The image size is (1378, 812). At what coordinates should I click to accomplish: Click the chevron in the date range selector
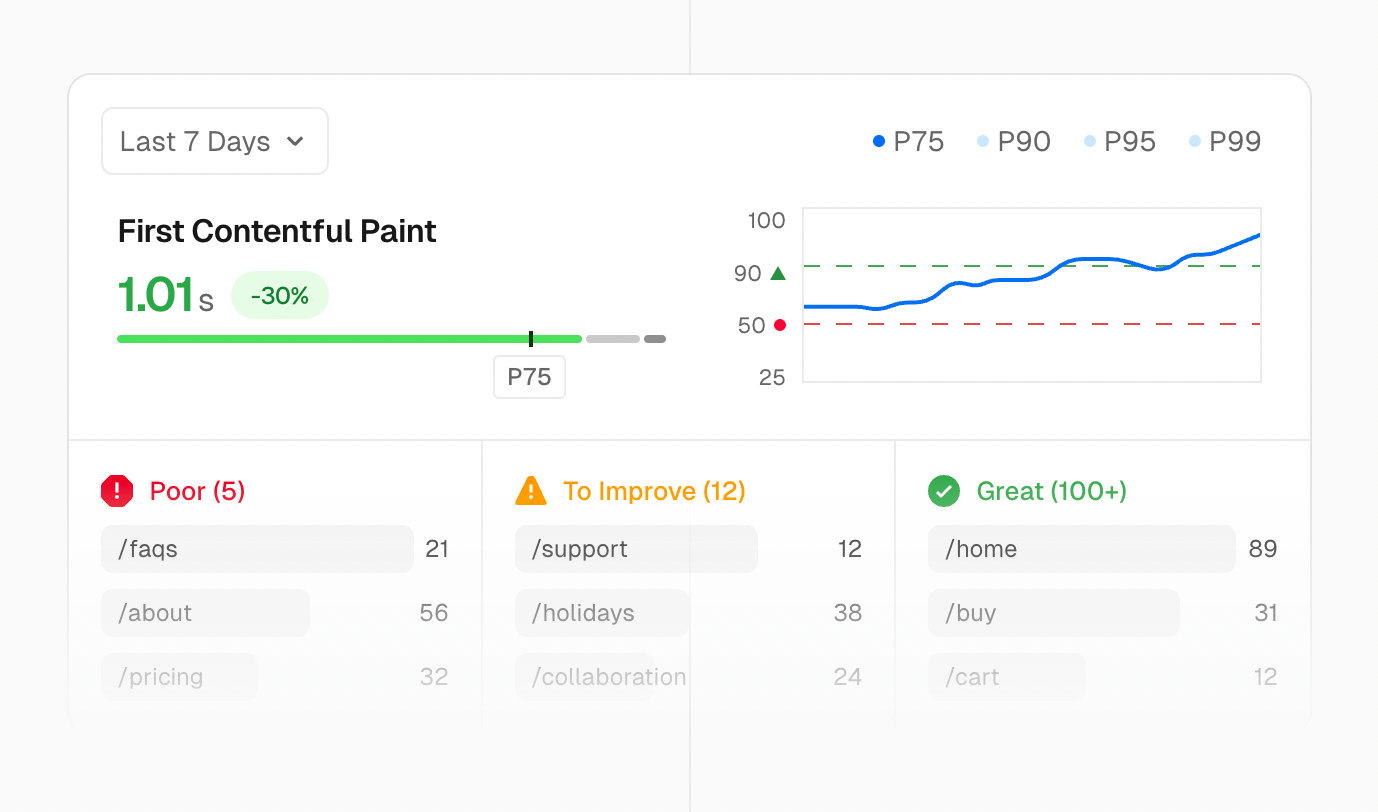click(x=295, y=142)
